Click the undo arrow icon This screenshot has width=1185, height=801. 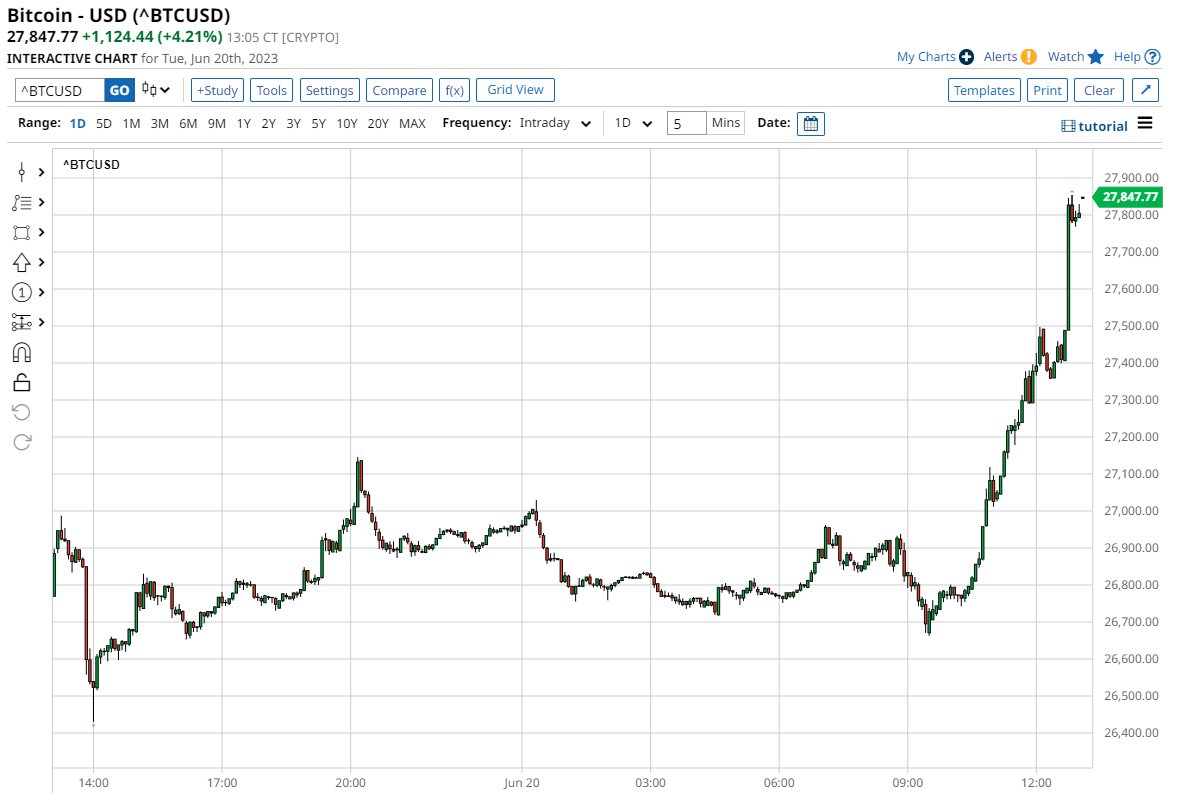[21, 412]
